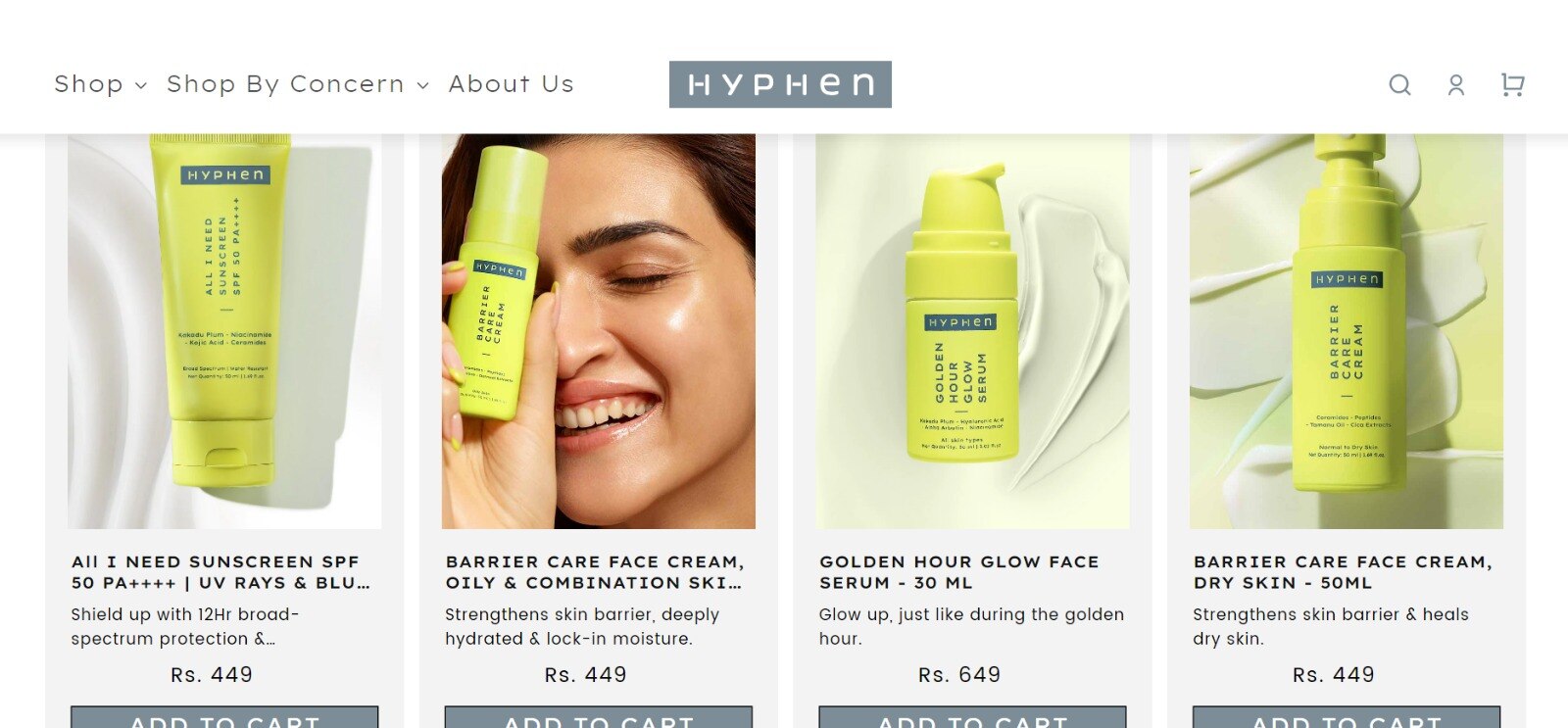Add dry skin Barrier Care Cream to cart
This screenshot has height=728, width=1568.
pos(1347,717)
